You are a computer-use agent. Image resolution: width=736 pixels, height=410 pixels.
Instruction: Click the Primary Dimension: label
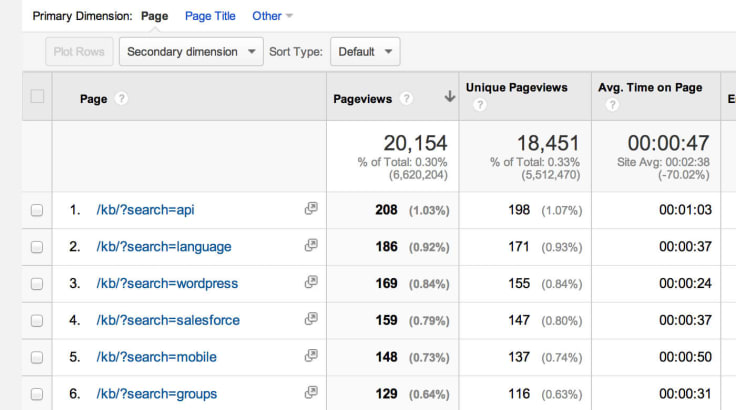click(83, 16)
